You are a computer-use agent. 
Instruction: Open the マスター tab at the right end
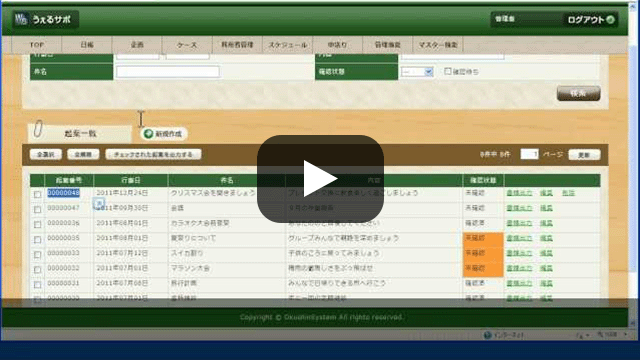pos(438,45)
